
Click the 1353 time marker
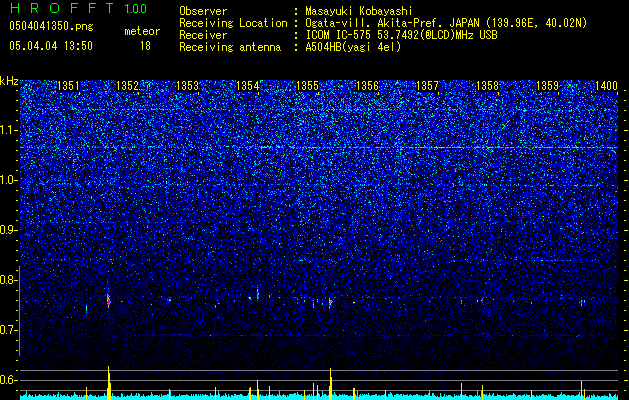pos(188,86)
